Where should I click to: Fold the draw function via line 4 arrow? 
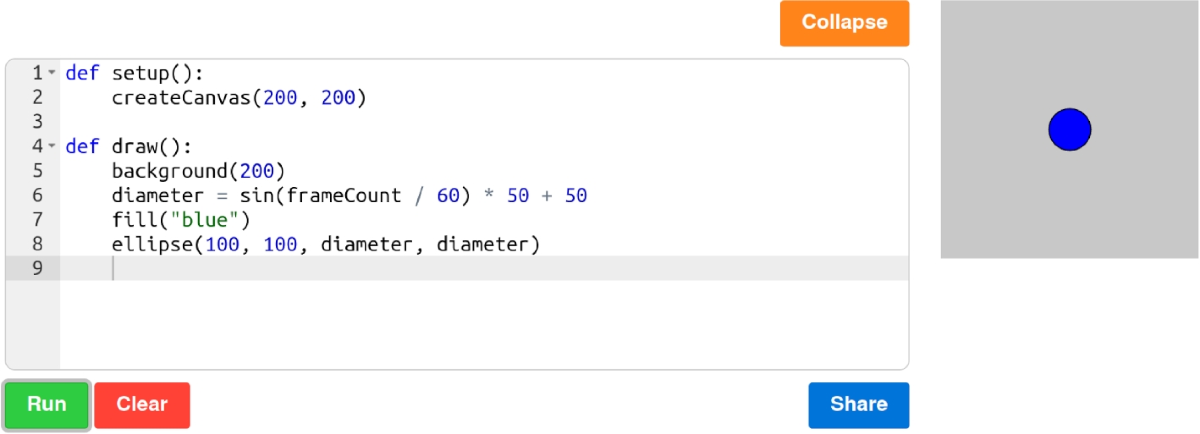pyautogui.click(x=52, y=146)
